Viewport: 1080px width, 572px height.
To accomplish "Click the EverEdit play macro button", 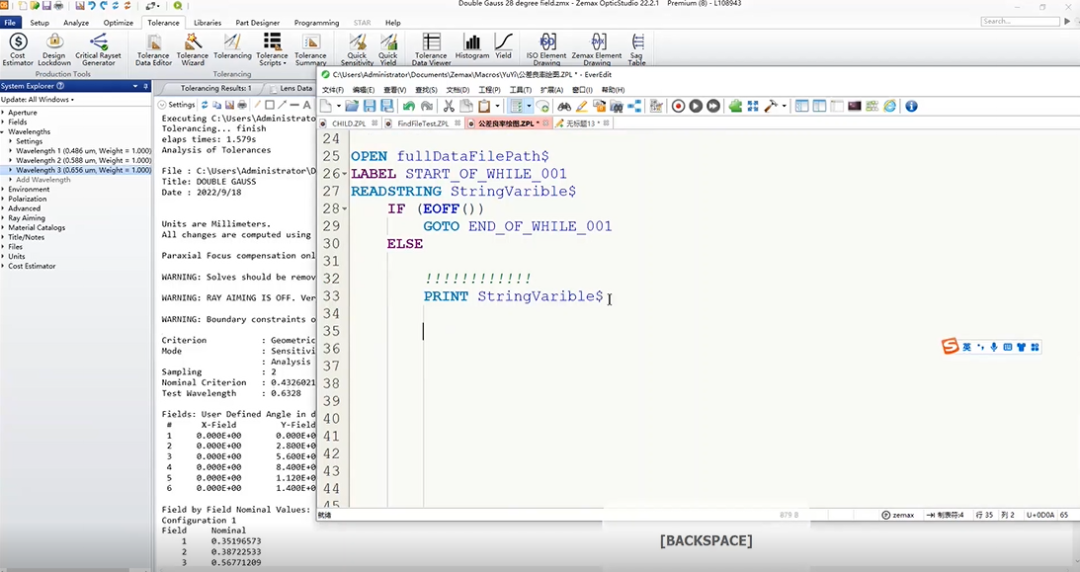I will 696,106.
